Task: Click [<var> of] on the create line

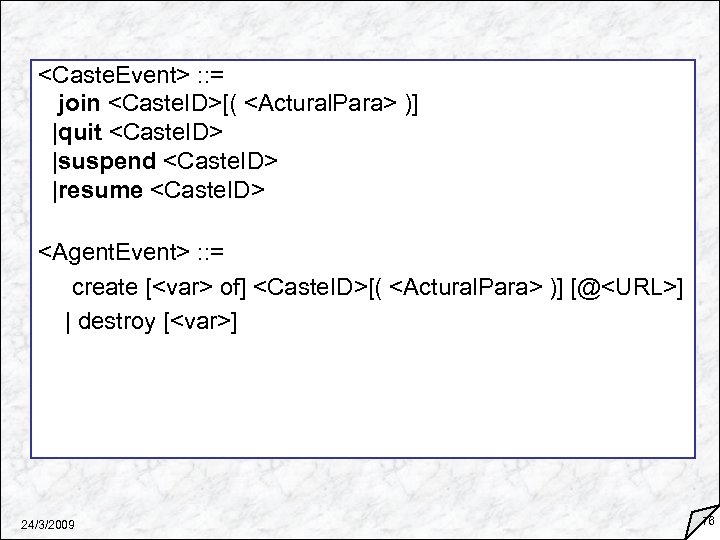Action: click(x=197, y=288)
